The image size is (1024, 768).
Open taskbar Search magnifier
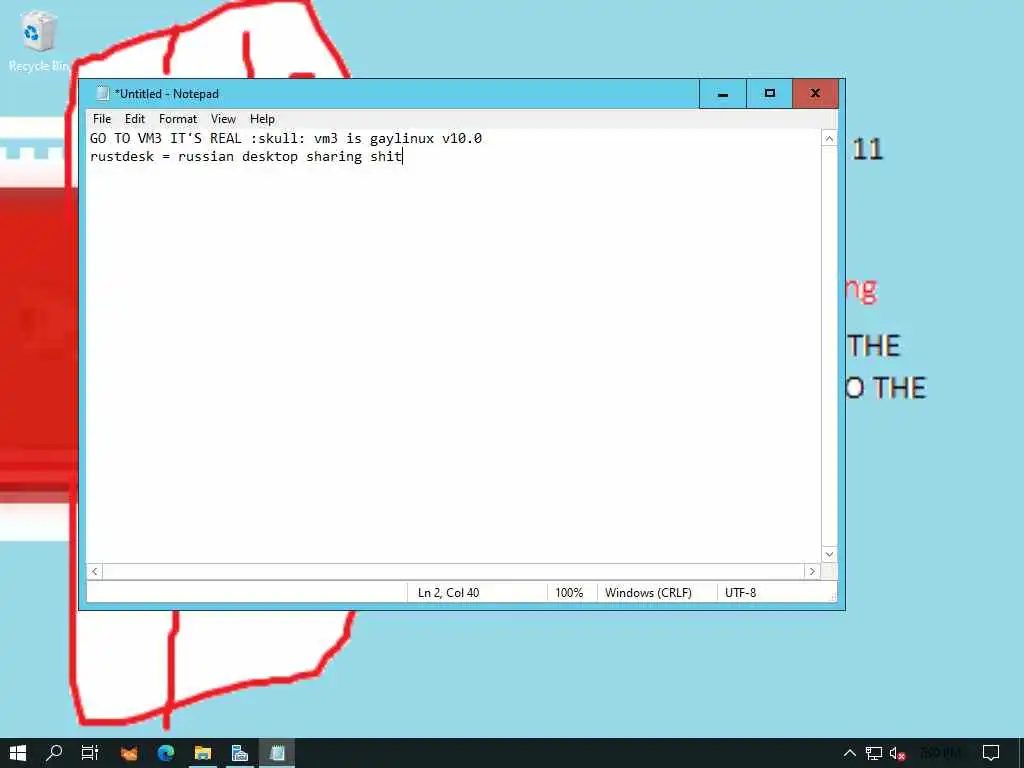[x=54, y=753]
